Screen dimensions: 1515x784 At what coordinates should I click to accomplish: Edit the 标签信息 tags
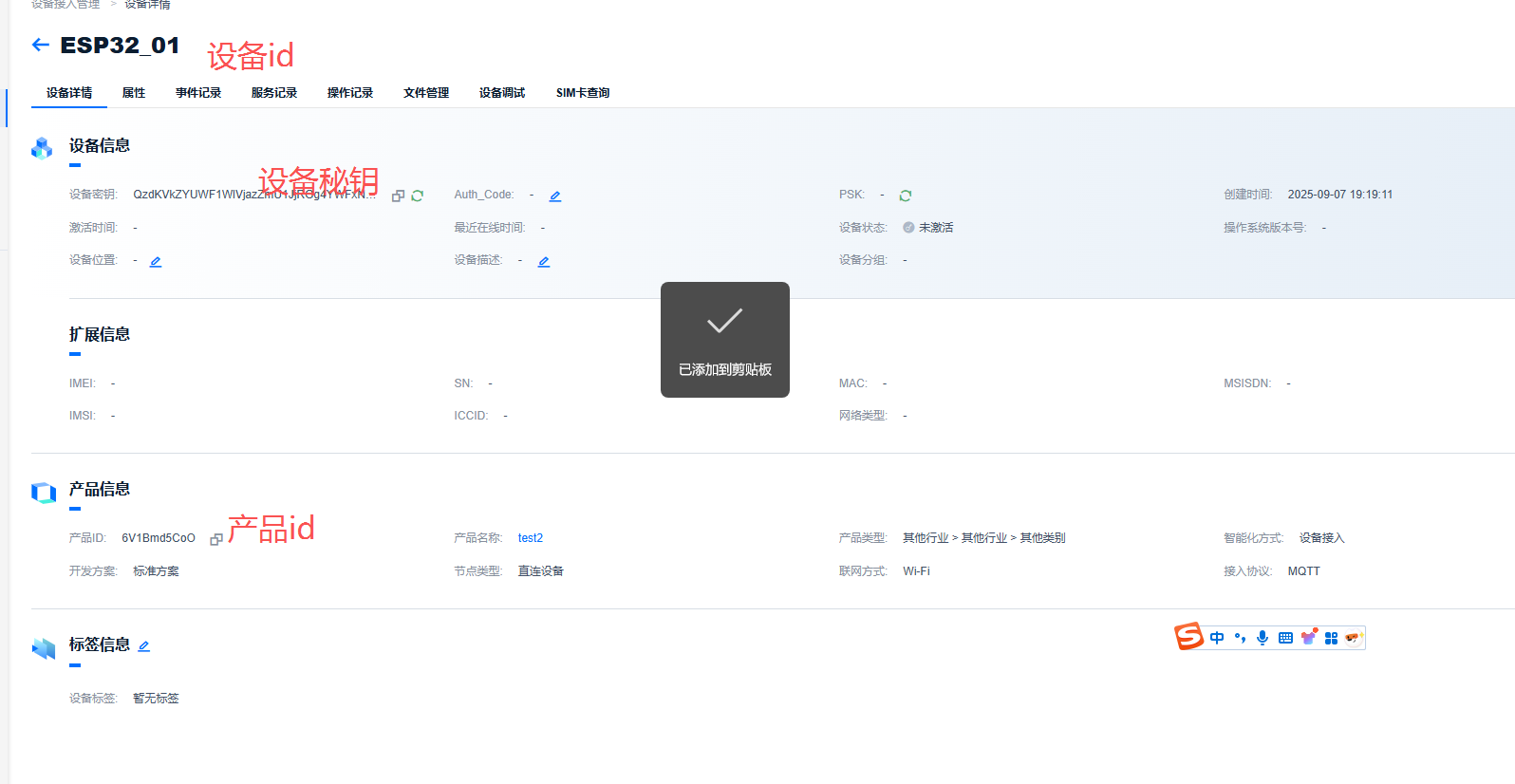pos(144,646)
